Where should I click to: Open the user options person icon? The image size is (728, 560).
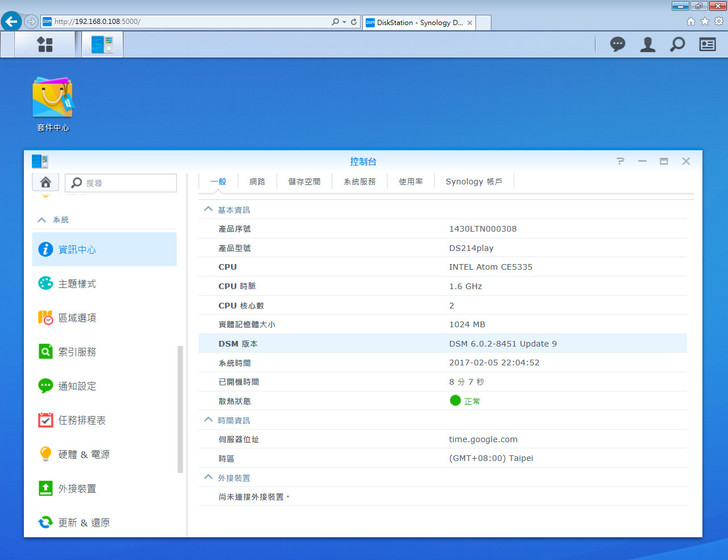648,44
